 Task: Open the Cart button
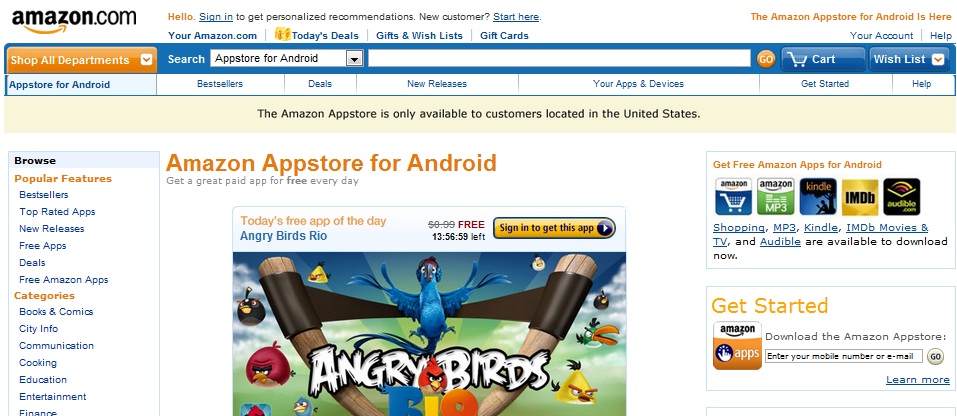pyautogui.click(x=823, y=59)
